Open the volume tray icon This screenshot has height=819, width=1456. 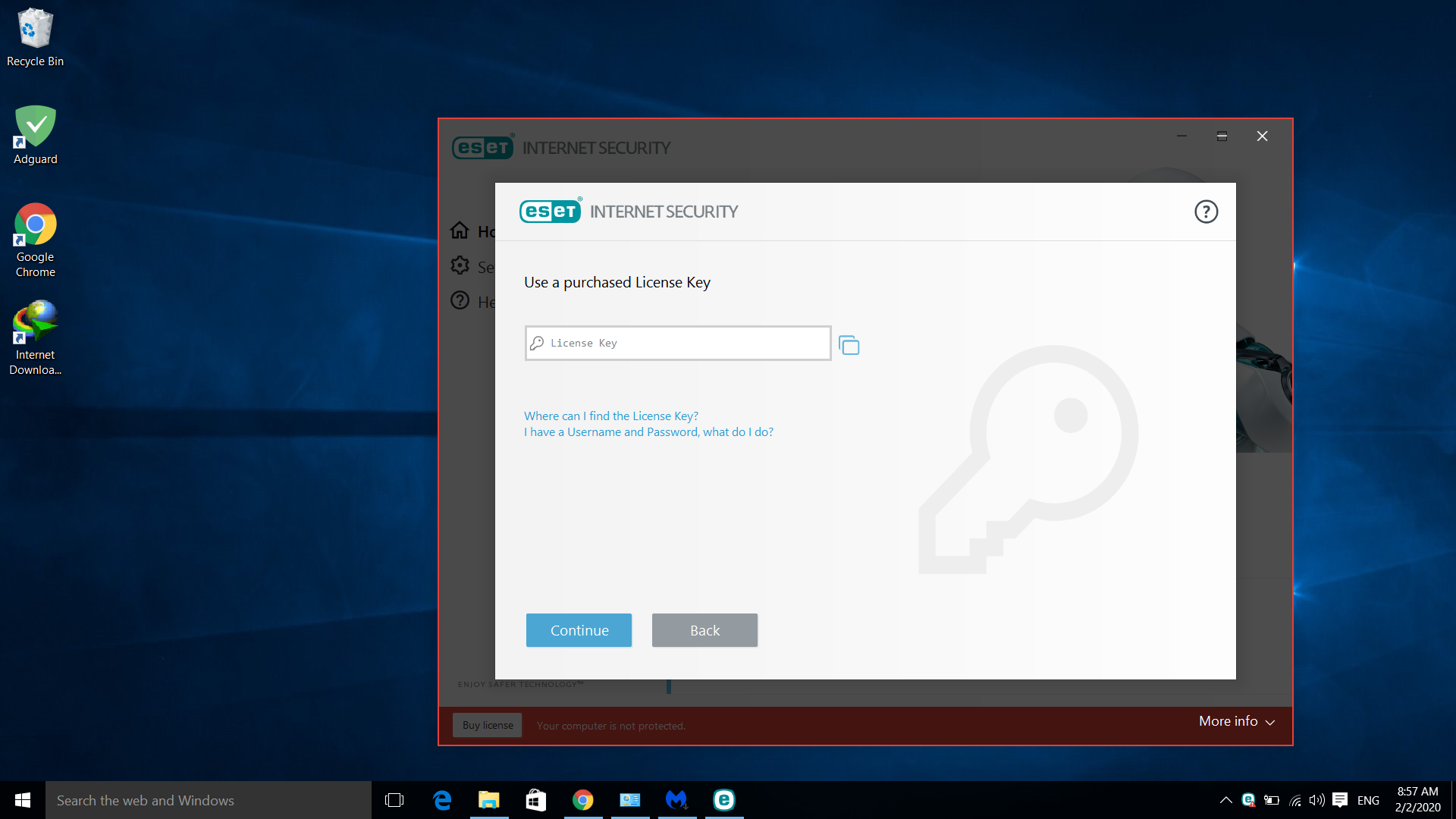click(1317, 800)
